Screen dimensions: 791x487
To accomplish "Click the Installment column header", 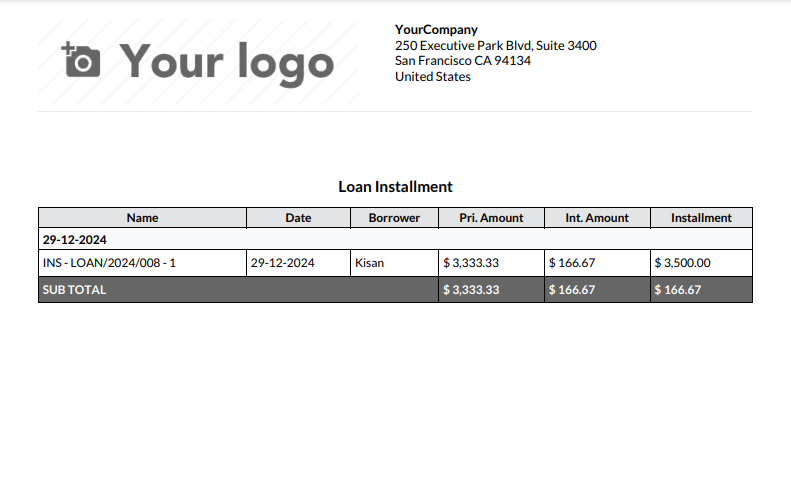I will 701,218.
